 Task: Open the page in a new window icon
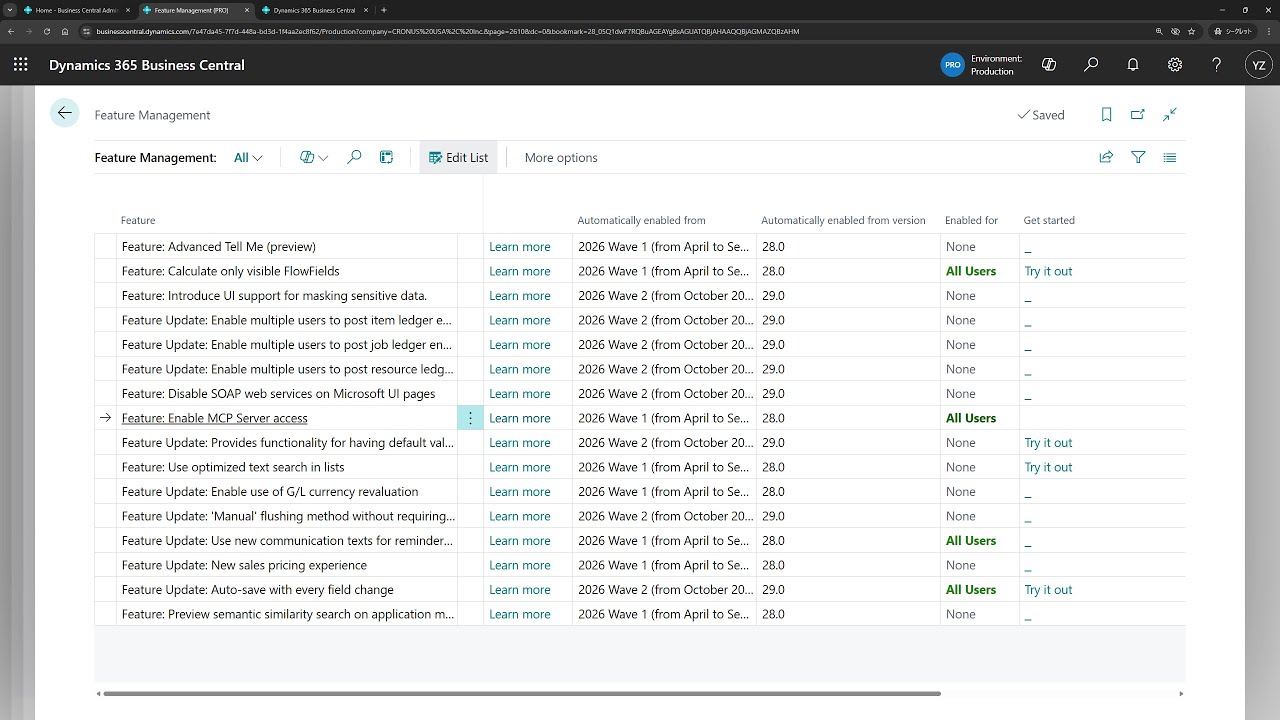[x=1138, y=114]
